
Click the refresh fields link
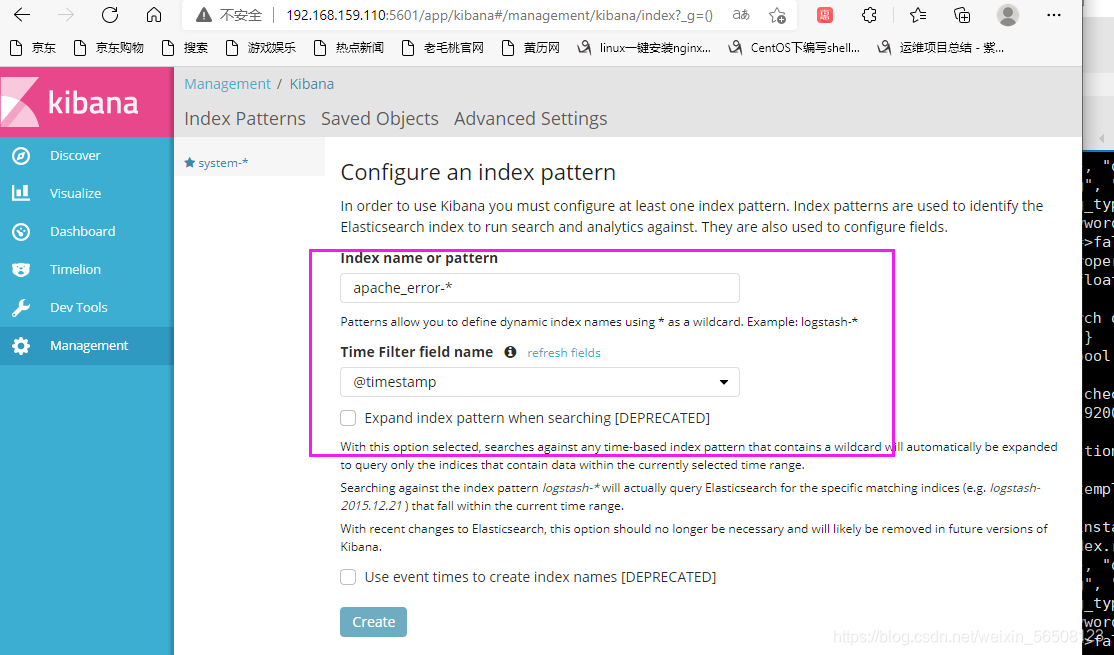pos(564,353)
